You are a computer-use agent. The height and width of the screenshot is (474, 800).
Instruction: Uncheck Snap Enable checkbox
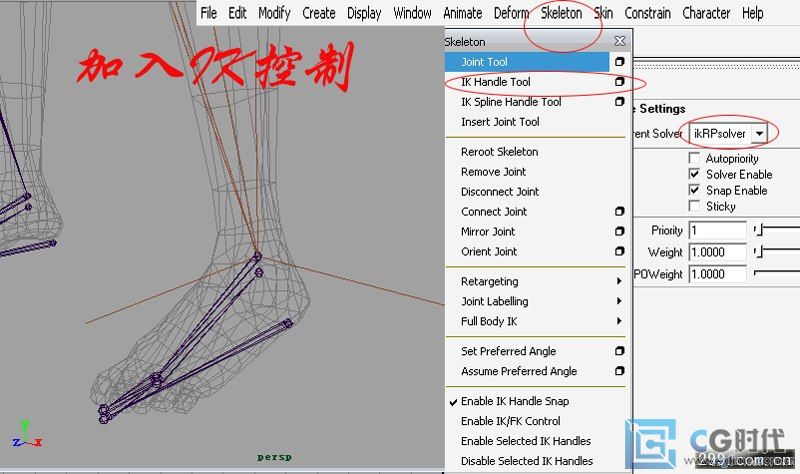click(694, 190)
